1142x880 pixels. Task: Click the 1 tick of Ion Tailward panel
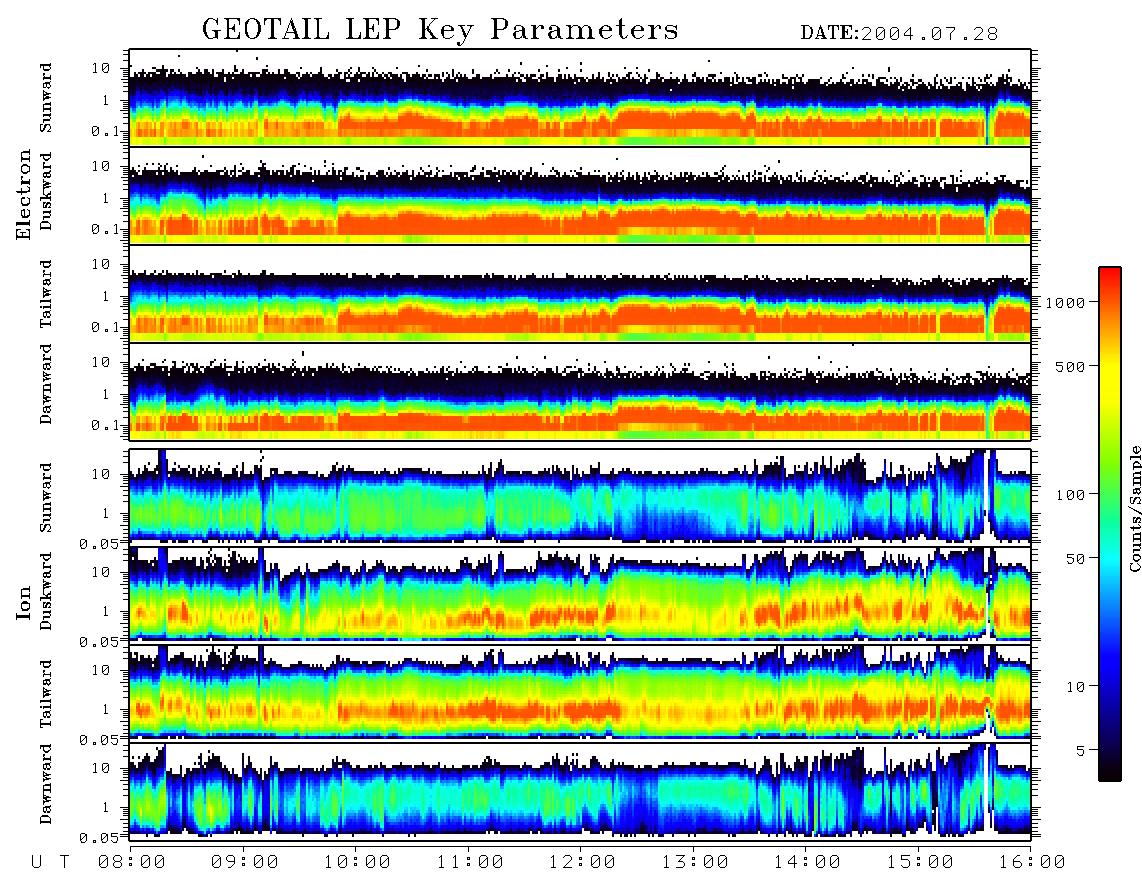(x=105, y=709)
